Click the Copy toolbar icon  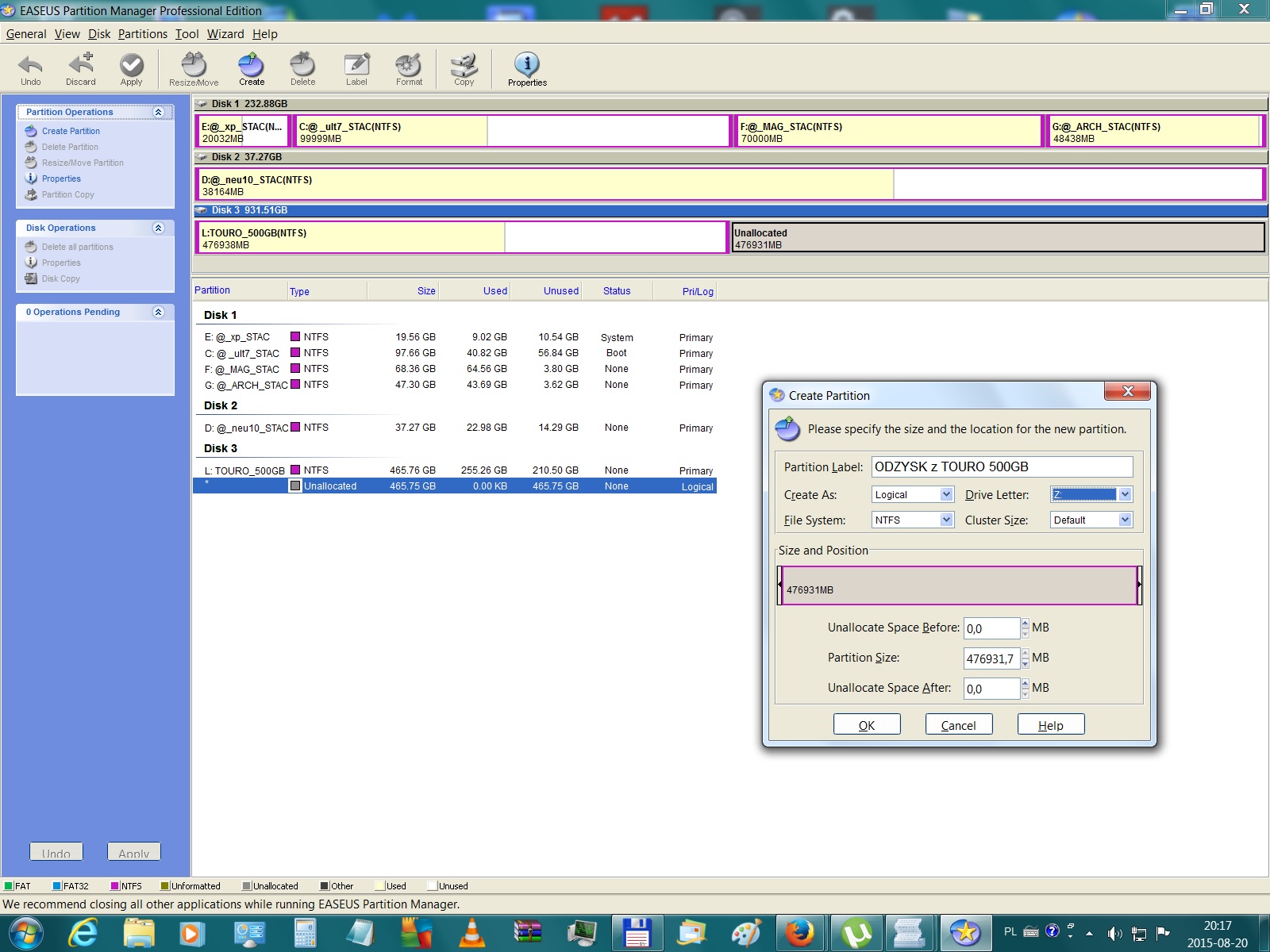pyautogui.click(x=464, y=69)
